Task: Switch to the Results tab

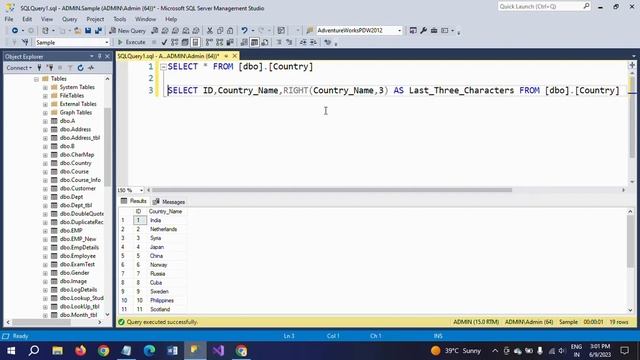Action: pos(134,201)
